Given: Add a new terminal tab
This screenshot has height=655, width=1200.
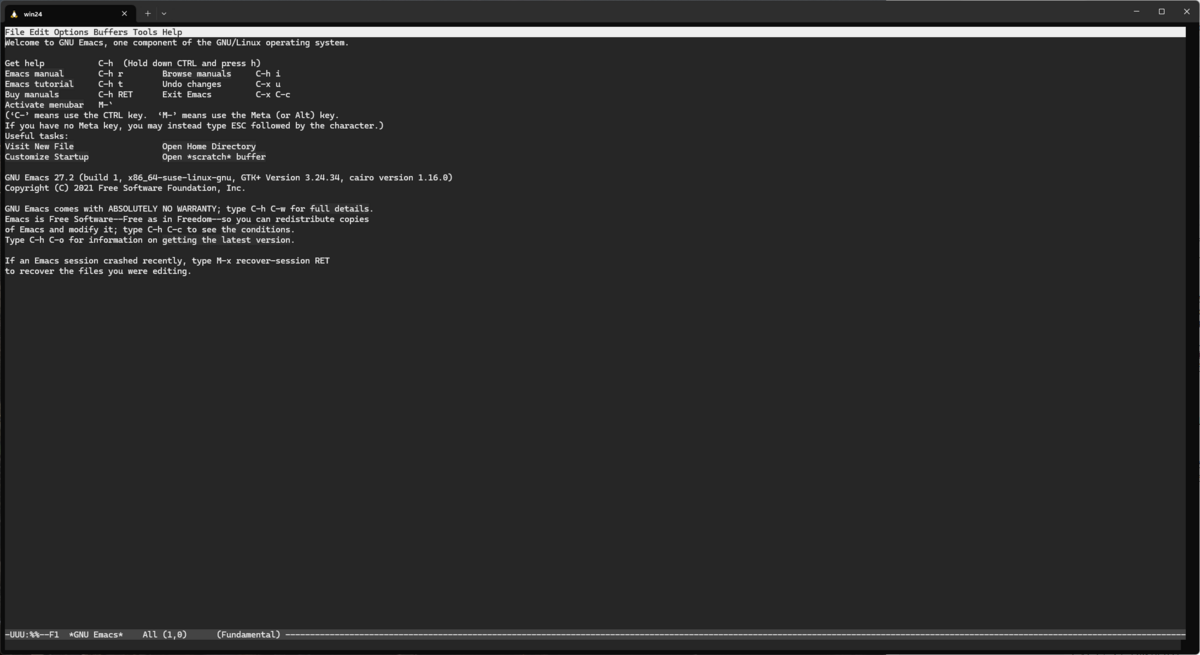Looking at the screenshot, I should tap(148, 13).
